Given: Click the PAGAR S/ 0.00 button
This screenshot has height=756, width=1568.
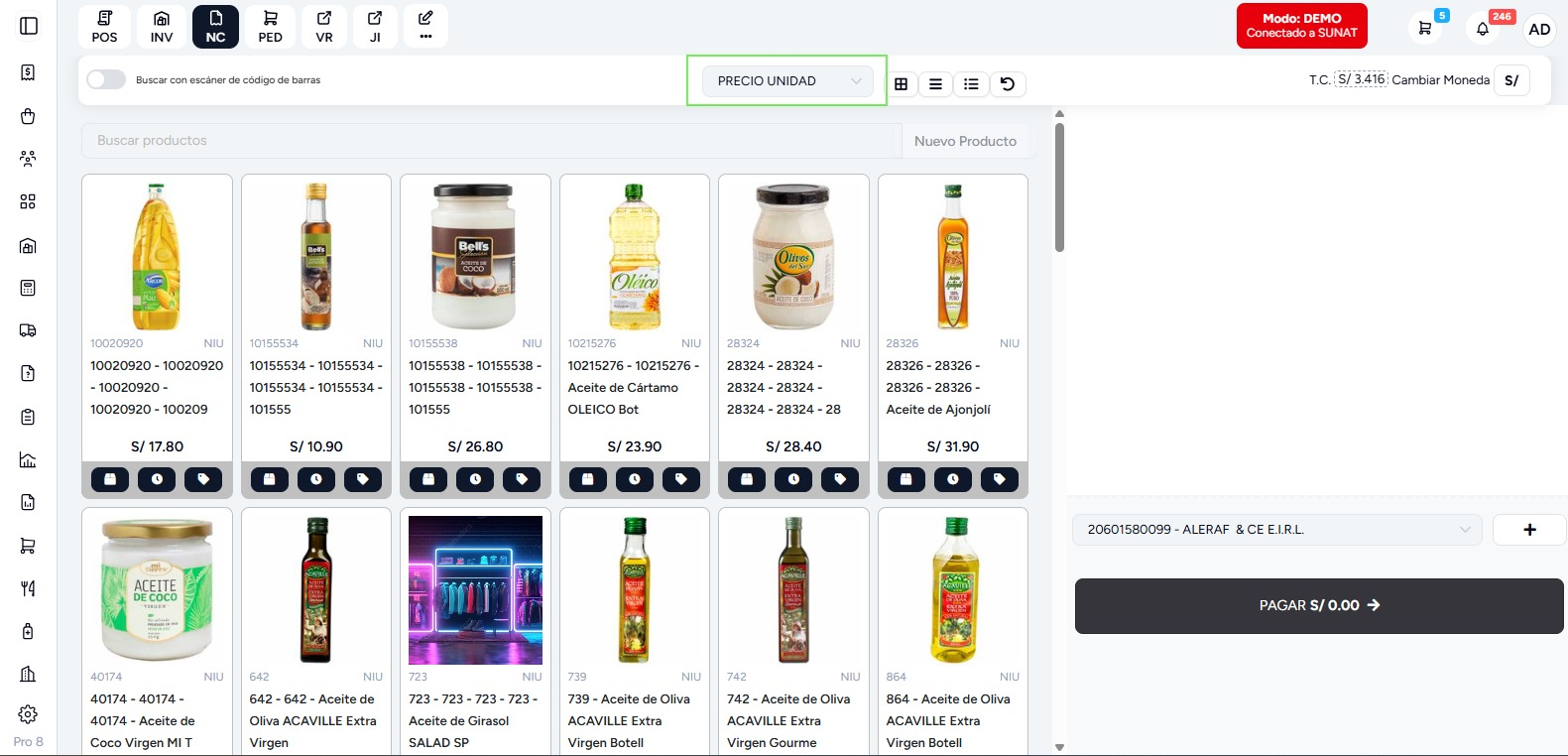Looking at the screenshot, I should coord(1319,605).
